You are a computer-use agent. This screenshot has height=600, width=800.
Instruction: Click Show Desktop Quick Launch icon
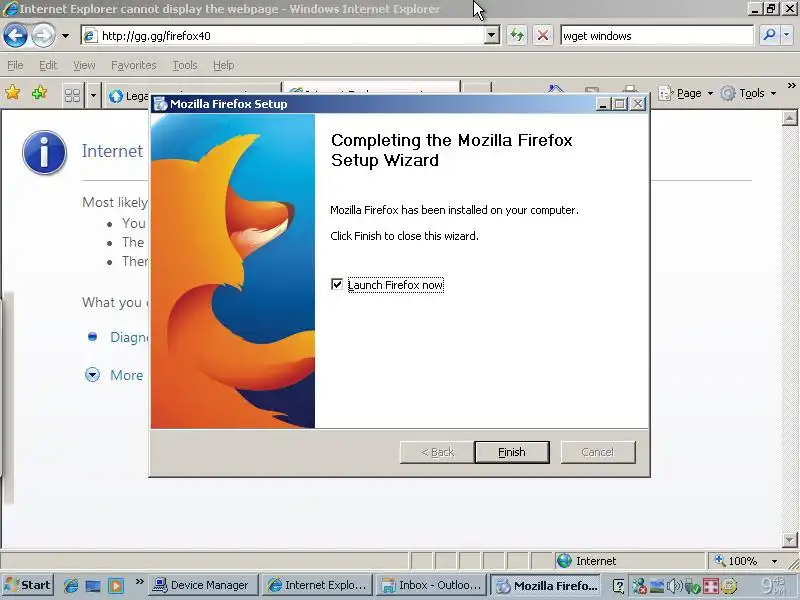tap(93, 586)
